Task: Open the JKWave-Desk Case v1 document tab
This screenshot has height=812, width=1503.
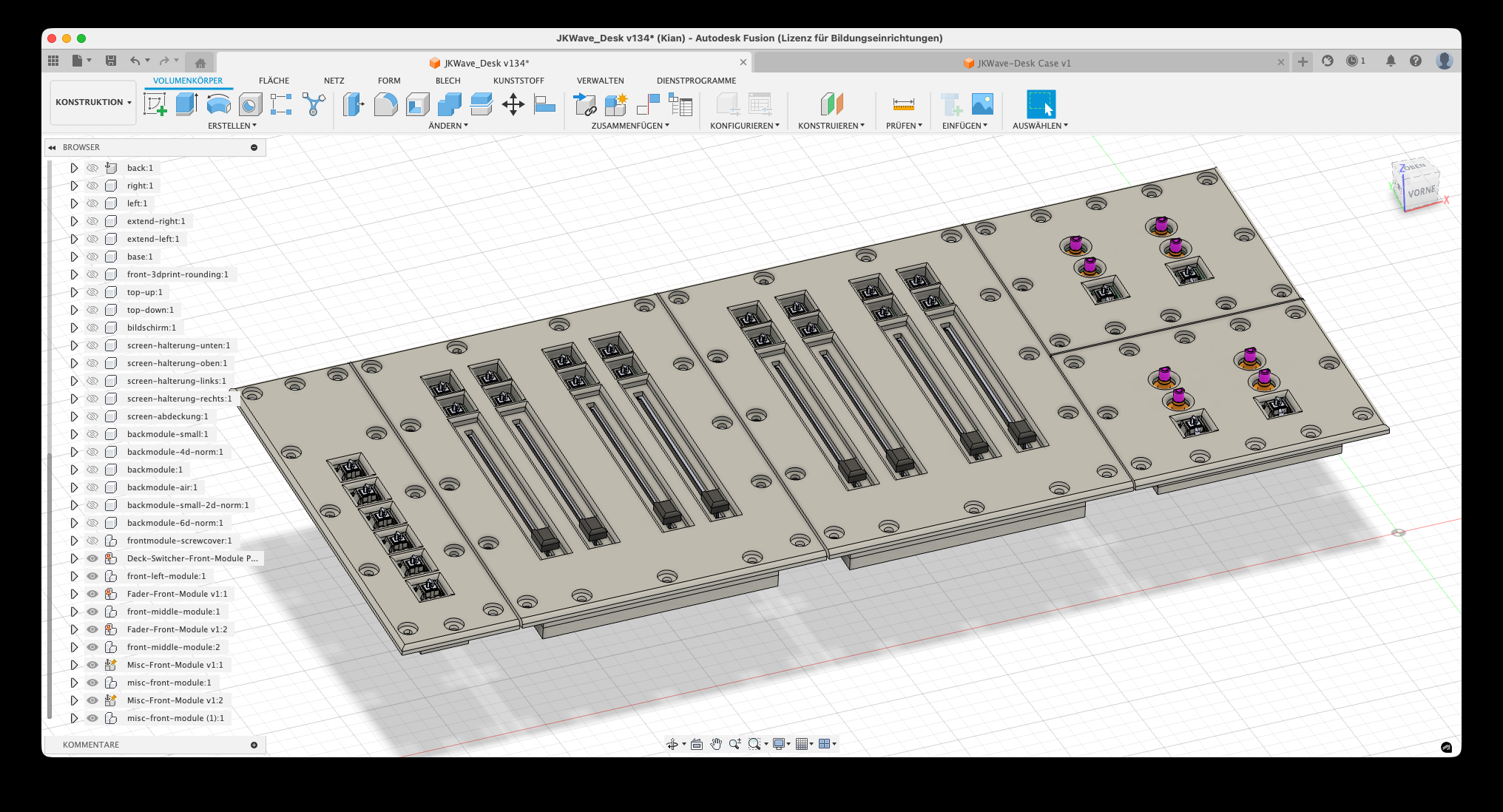Action: 1023,63
